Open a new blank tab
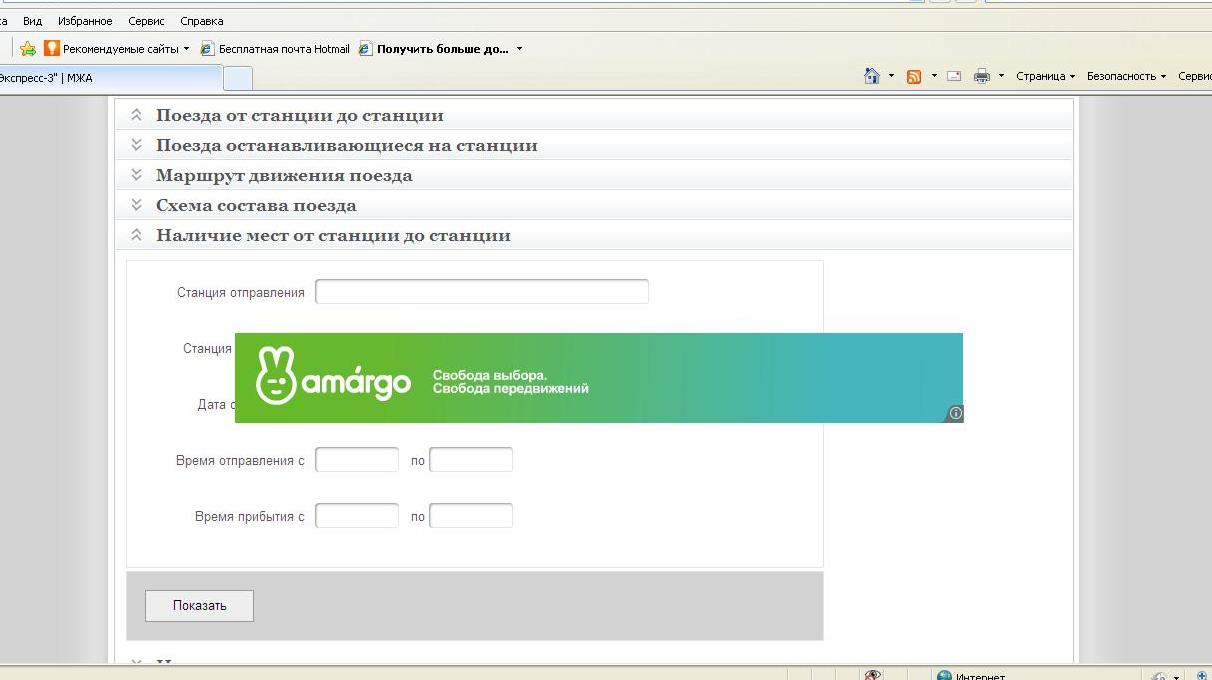Screen dimensions: 1212x680 (x=238, y=78)
